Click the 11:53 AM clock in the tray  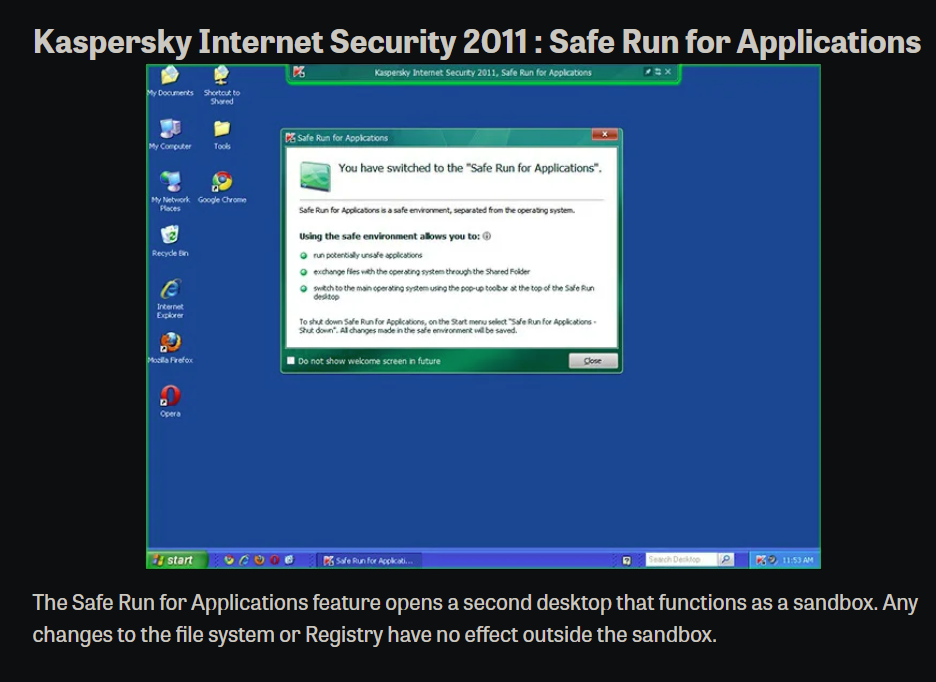coord(798,560)
